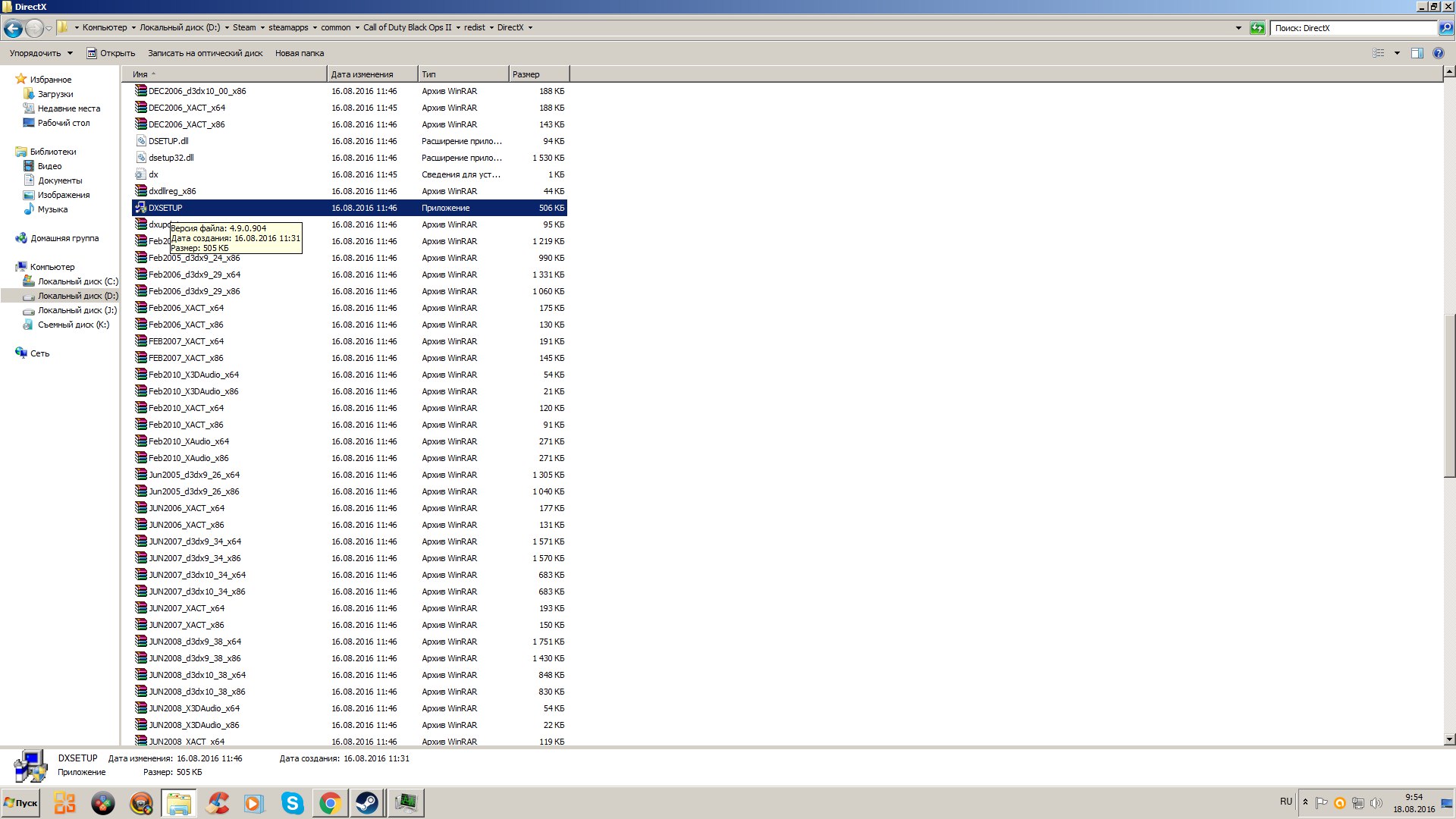Open Skype from the taskbar
The height and width of the screenshot is (819, 1456).
[292, 803]
